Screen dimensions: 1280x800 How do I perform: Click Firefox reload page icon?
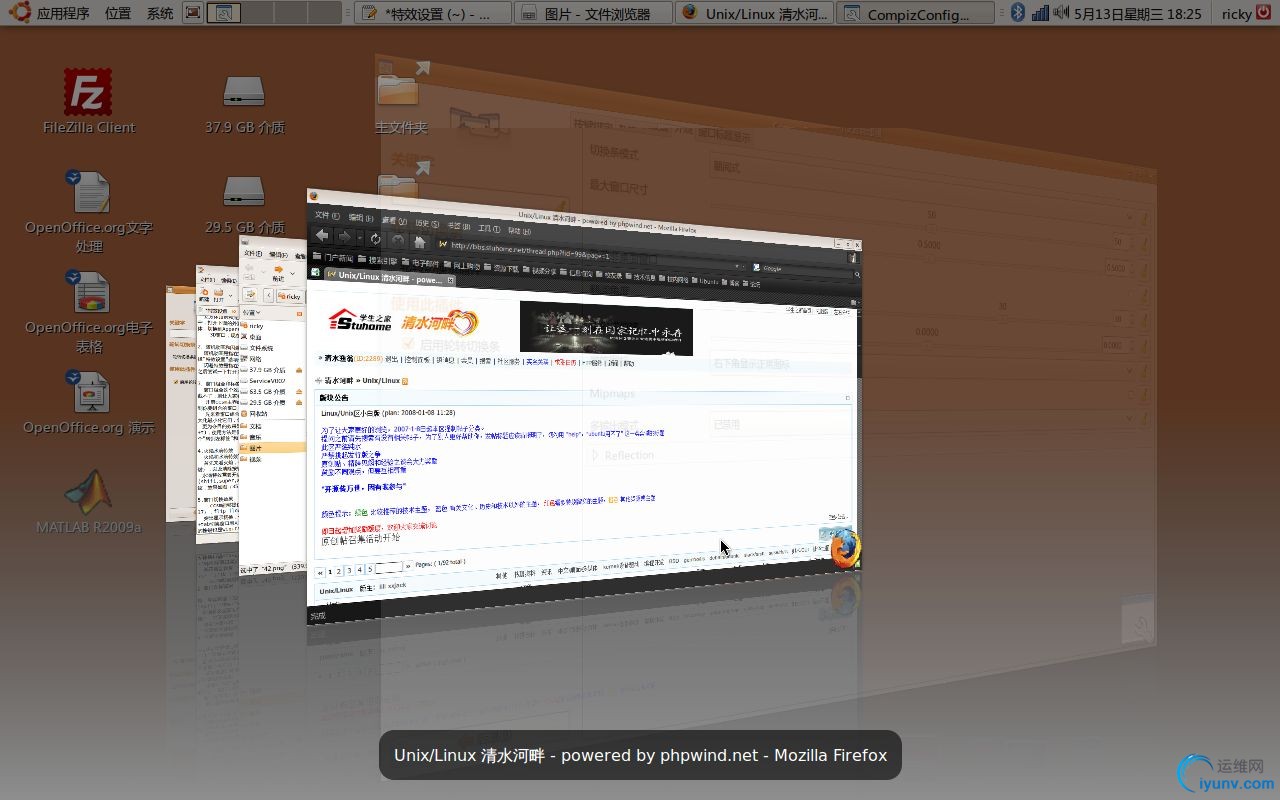(x=374, y=239)
